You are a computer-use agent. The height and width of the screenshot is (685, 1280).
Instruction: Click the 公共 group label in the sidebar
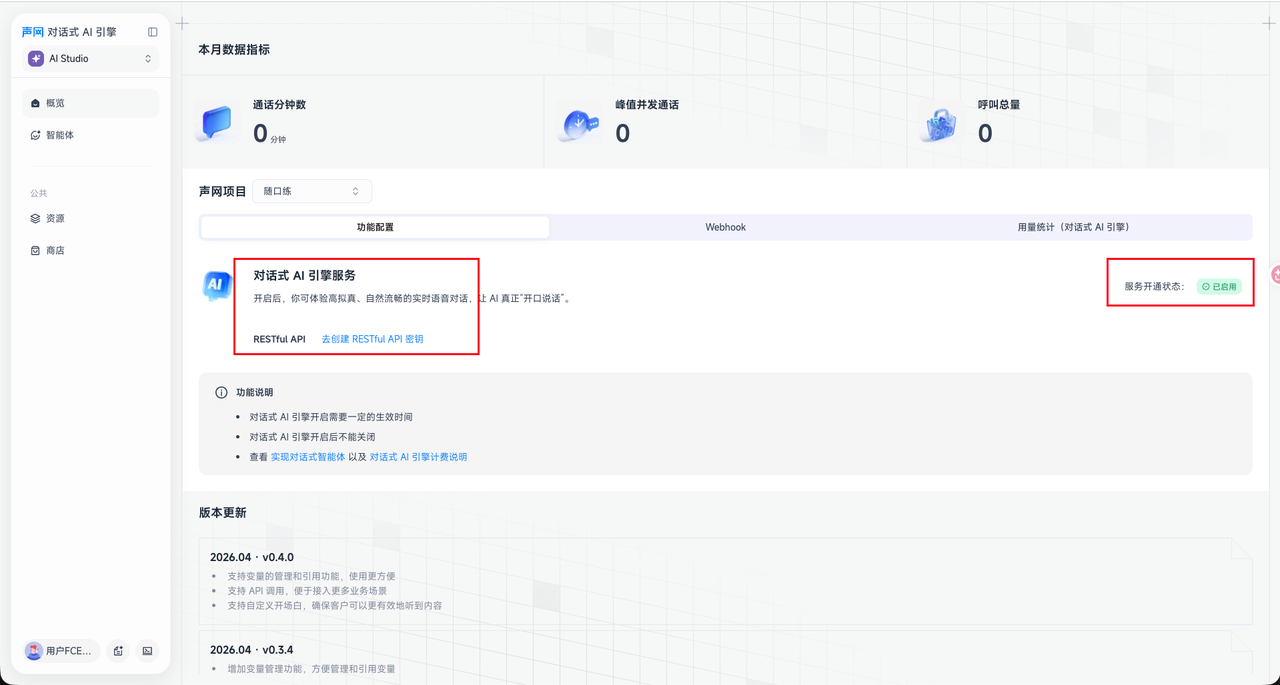[38, 193]
